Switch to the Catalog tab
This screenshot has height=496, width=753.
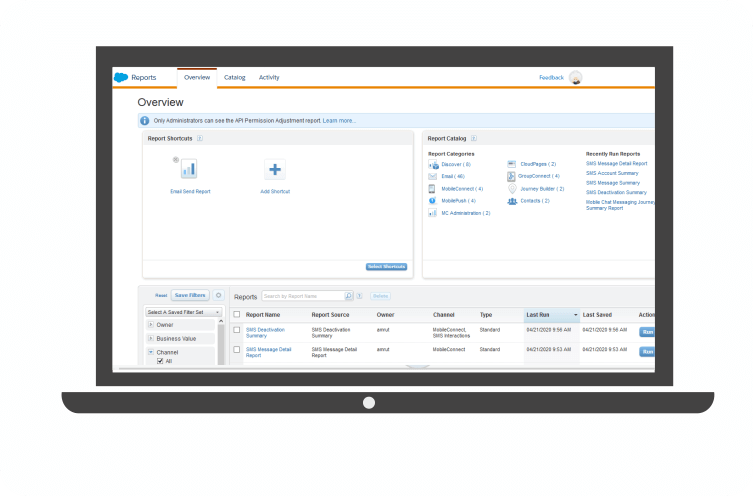(234, 77)
